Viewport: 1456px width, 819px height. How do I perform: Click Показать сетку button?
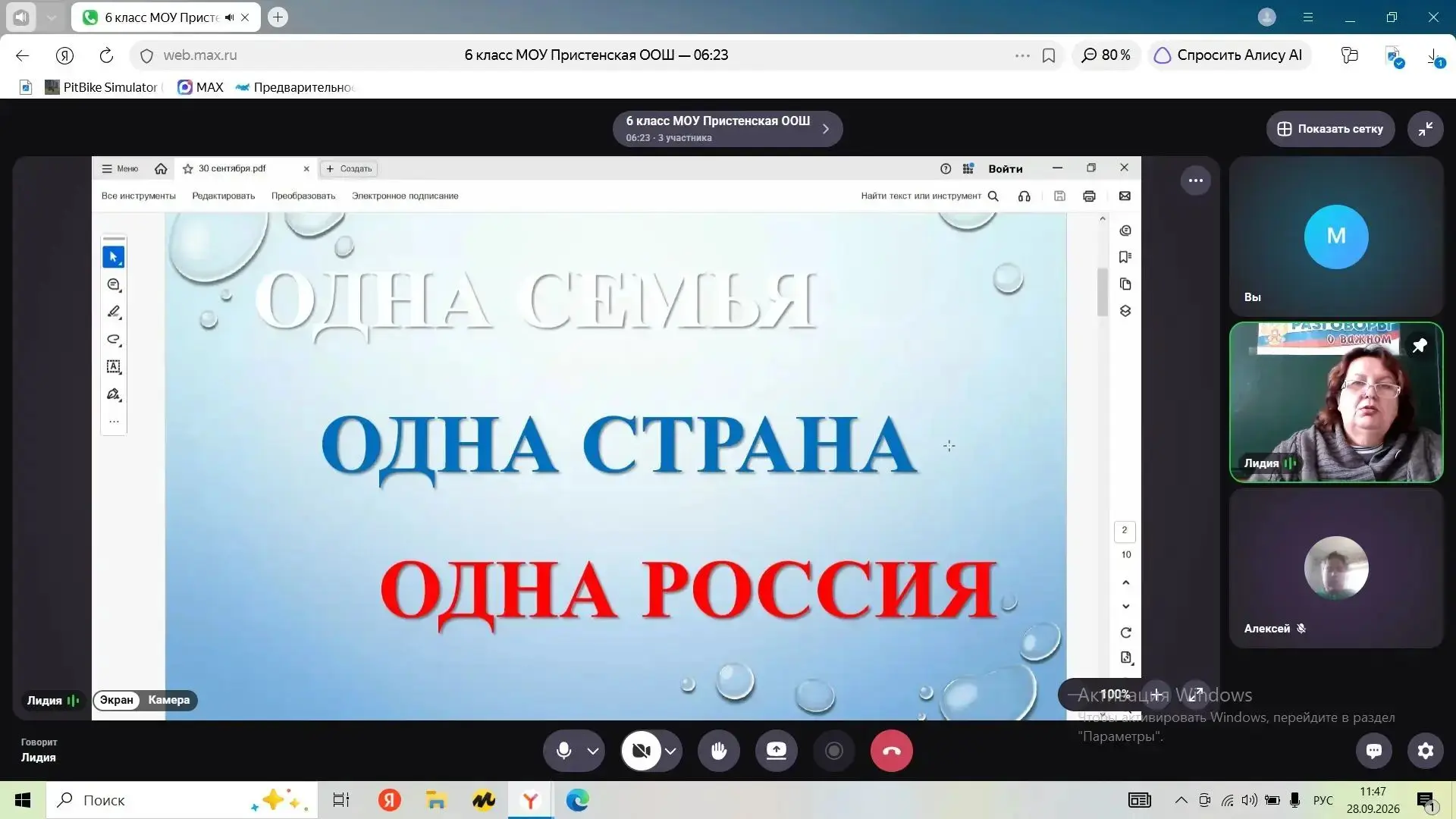coord(1330,129)
